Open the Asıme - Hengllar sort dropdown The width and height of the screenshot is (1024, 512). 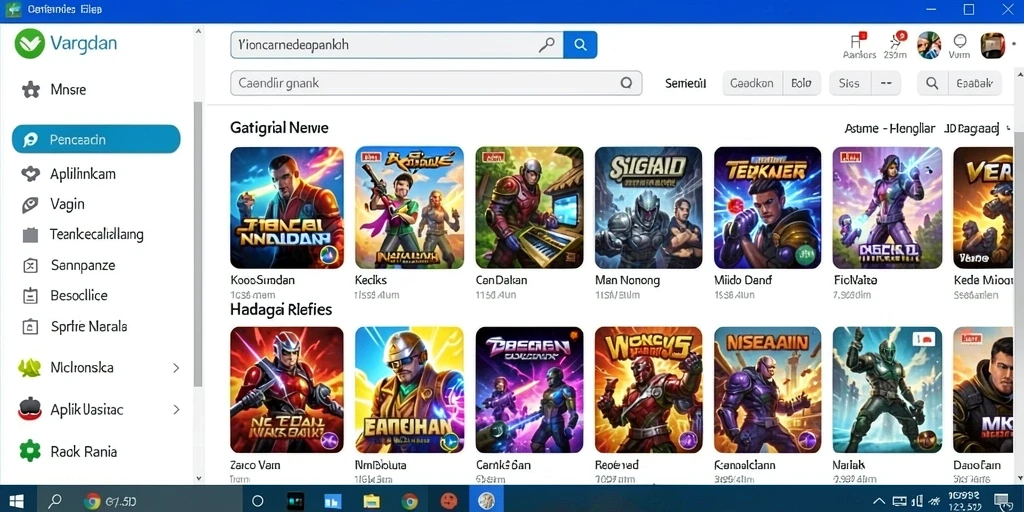click(x=889, y=129)
